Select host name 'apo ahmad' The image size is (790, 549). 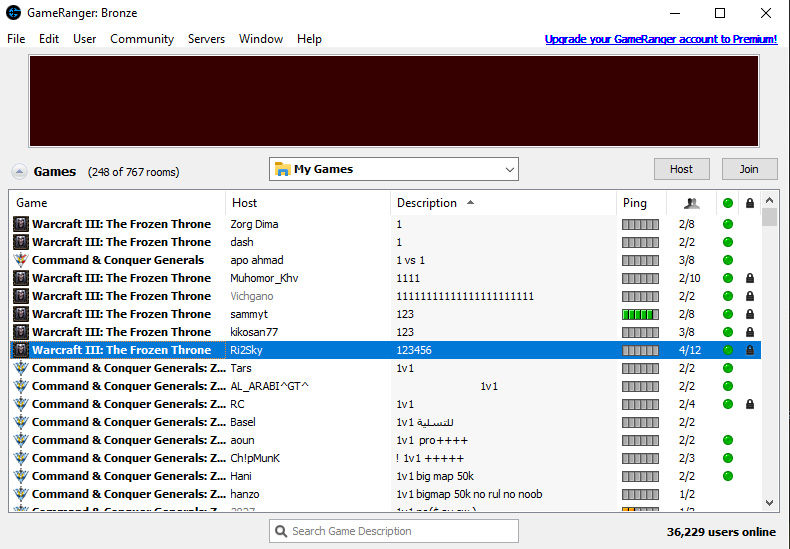point(257,260)
